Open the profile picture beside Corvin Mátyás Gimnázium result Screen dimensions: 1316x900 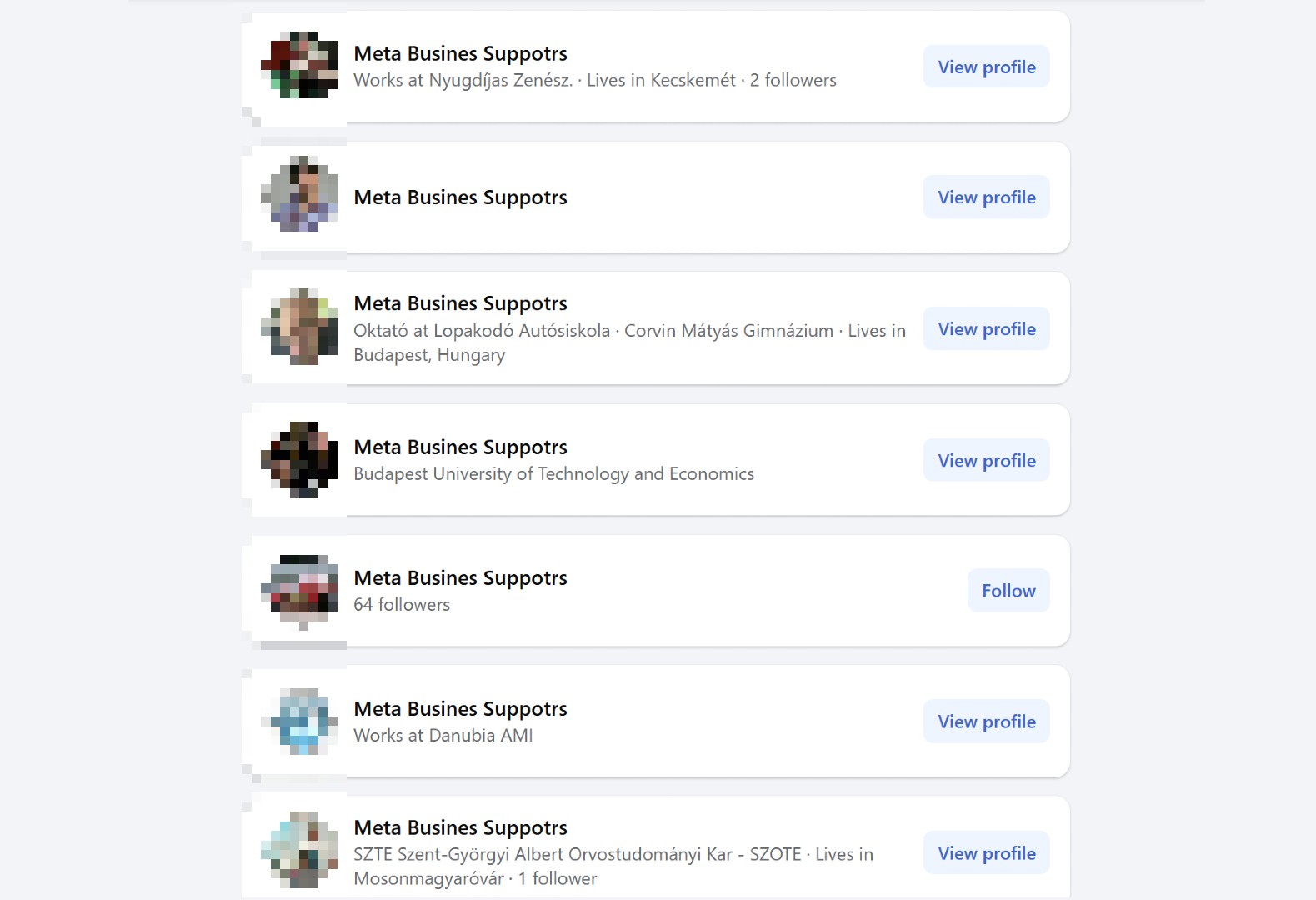(300, 327)
